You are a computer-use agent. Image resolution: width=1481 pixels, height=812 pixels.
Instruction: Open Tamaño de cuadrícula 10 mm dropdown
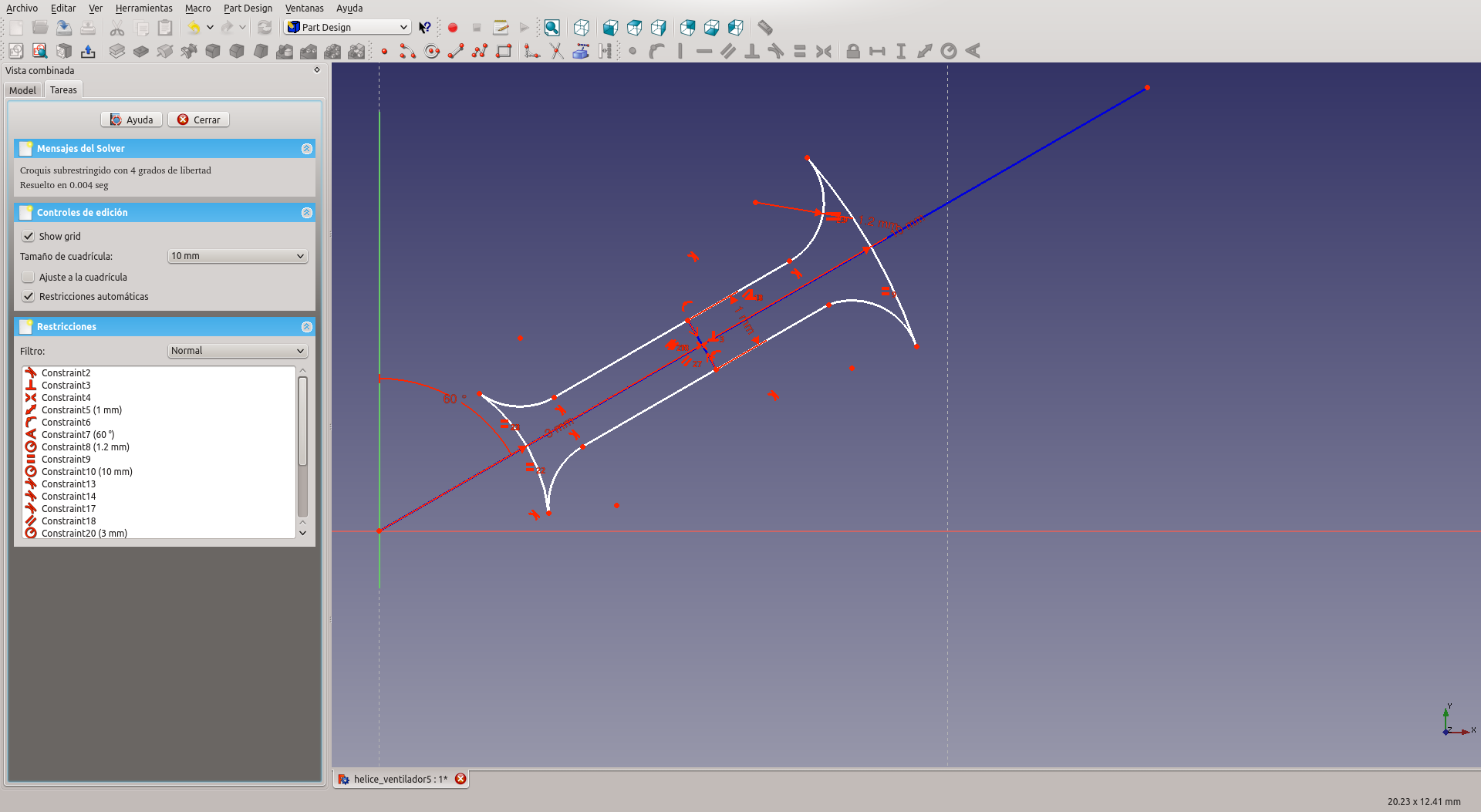[238, 256]
